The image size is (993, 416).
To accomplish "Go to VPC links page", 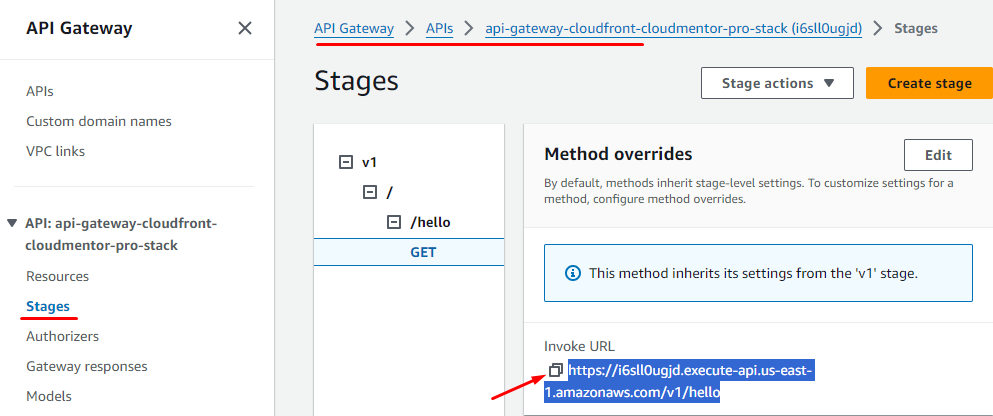I will (x=55, y=151).
